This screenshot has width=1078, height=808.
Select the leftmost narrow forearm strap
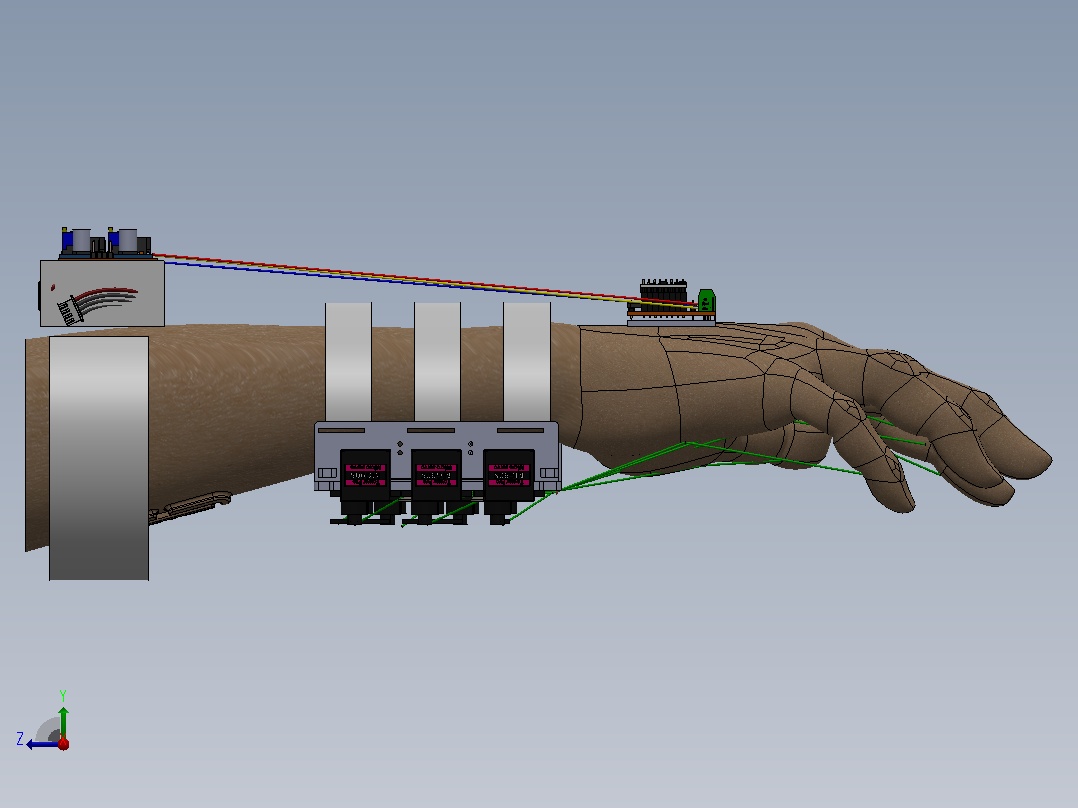coord(349,362)
